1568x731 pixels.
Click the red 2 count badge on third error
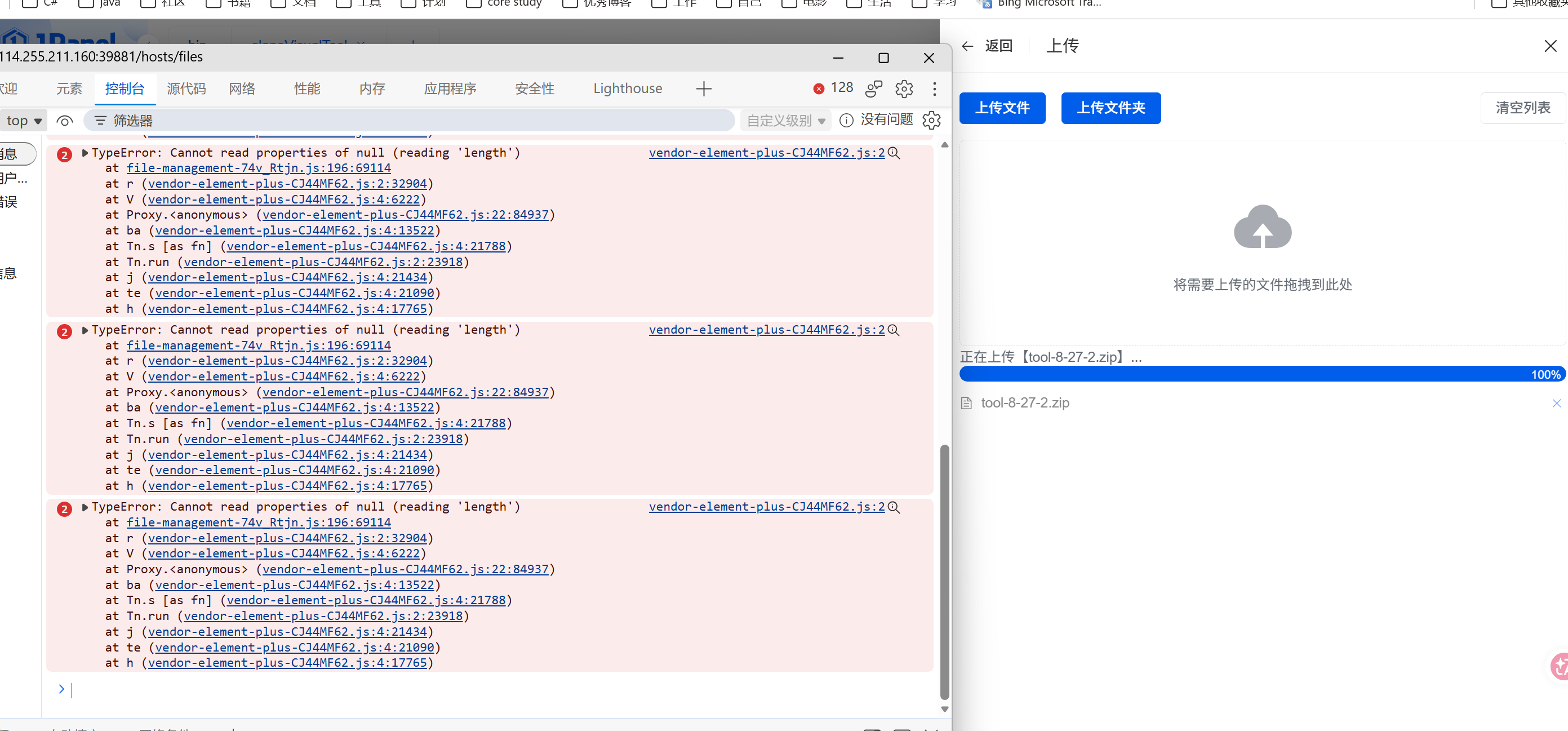(x=64, y=509)
